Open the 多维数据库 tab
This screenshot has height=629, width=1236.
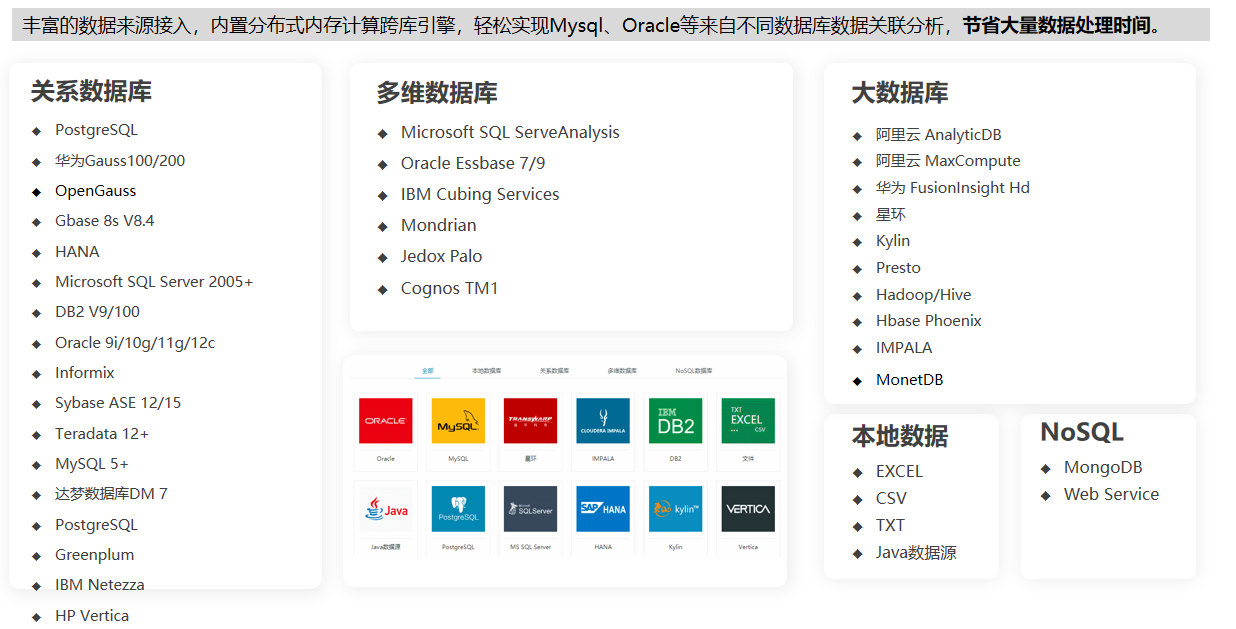point(622,370)
